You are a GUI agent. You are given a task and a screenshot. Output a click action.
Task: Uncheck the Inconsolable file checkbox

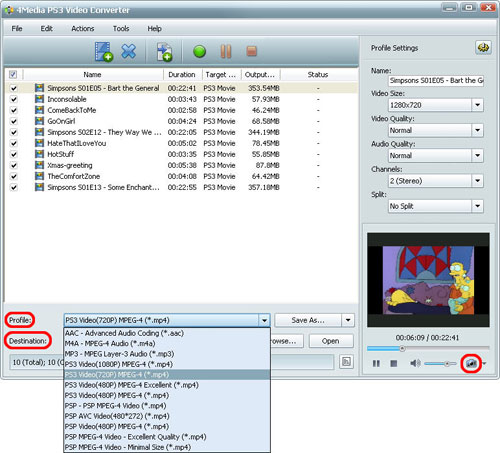coord(13,99)
